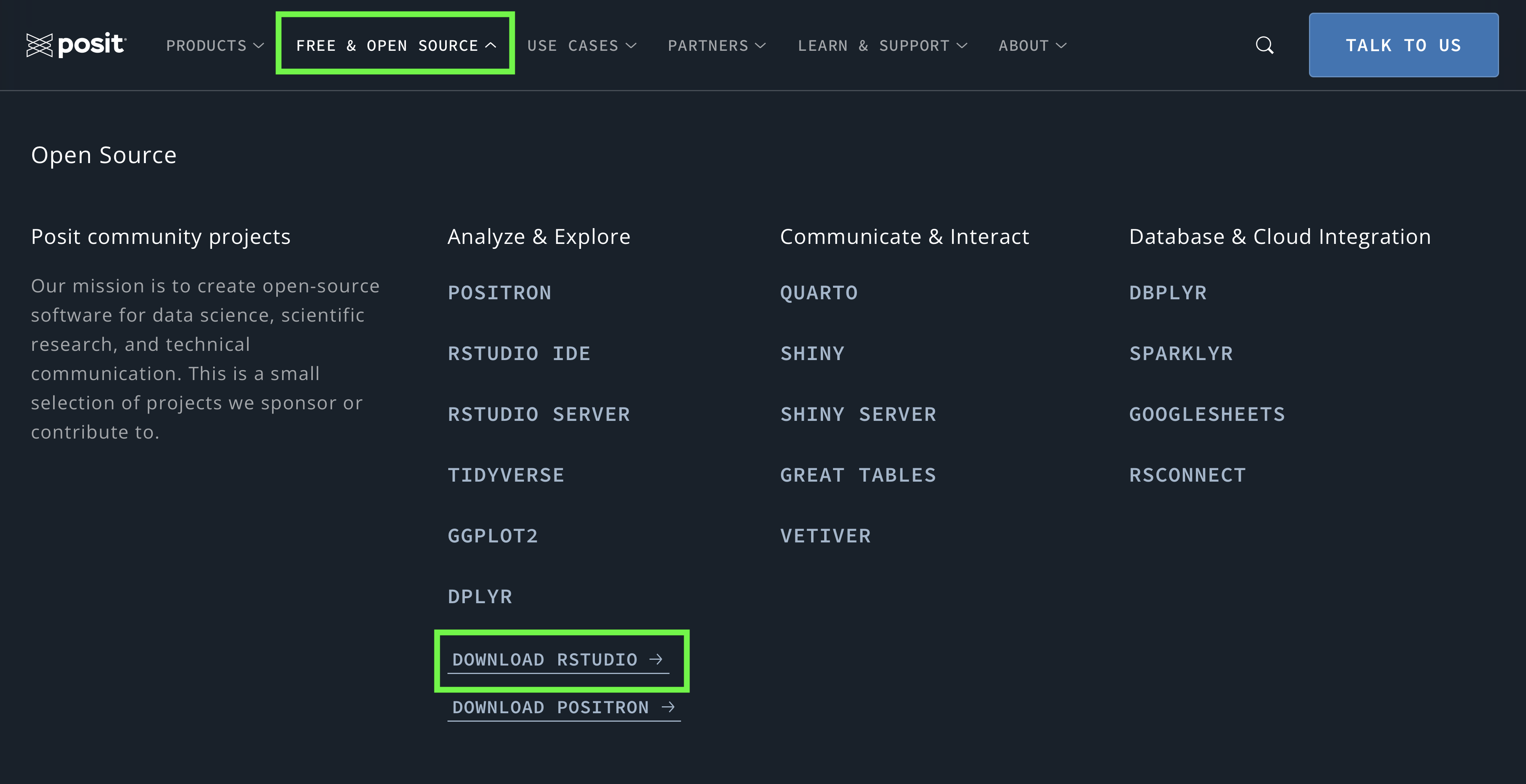The width and height of the screenshot is (1526, 784).
Task: Expand the Products menu
Action: point(215,46)
